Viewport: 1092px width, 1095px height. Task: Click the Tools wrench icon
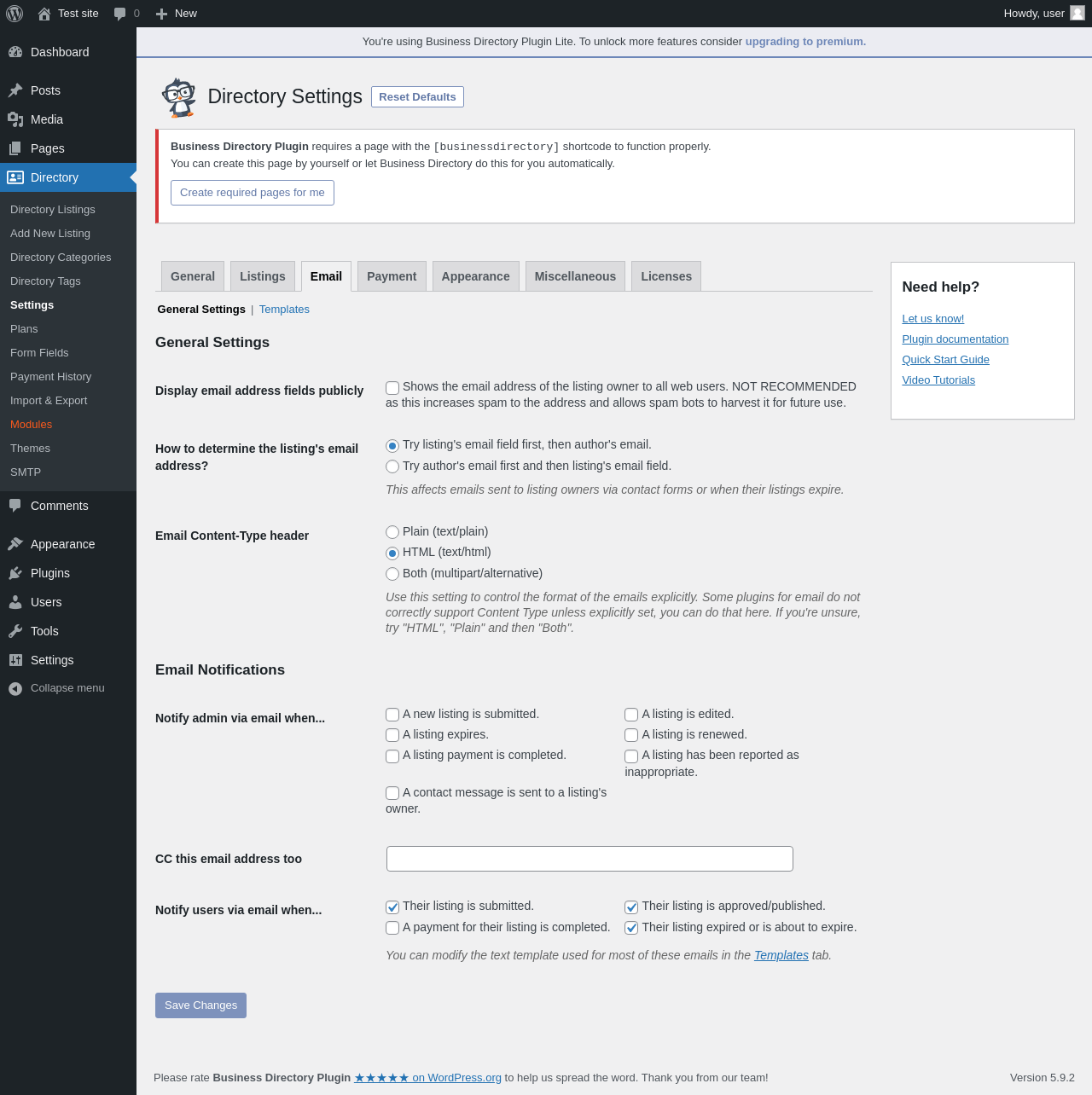point(15,631)
